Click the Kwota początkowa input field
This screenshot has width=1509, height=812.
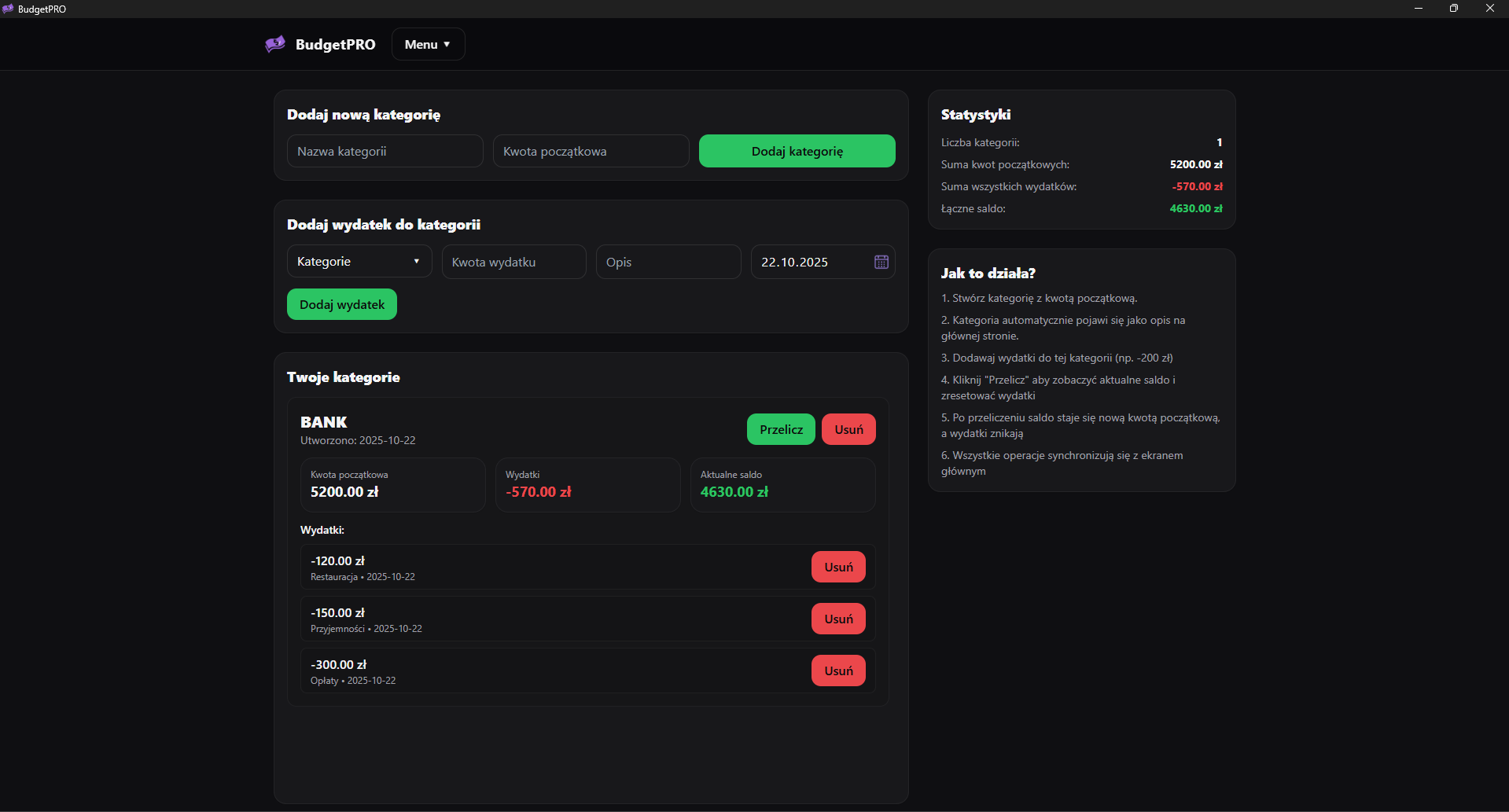point(591,151)
